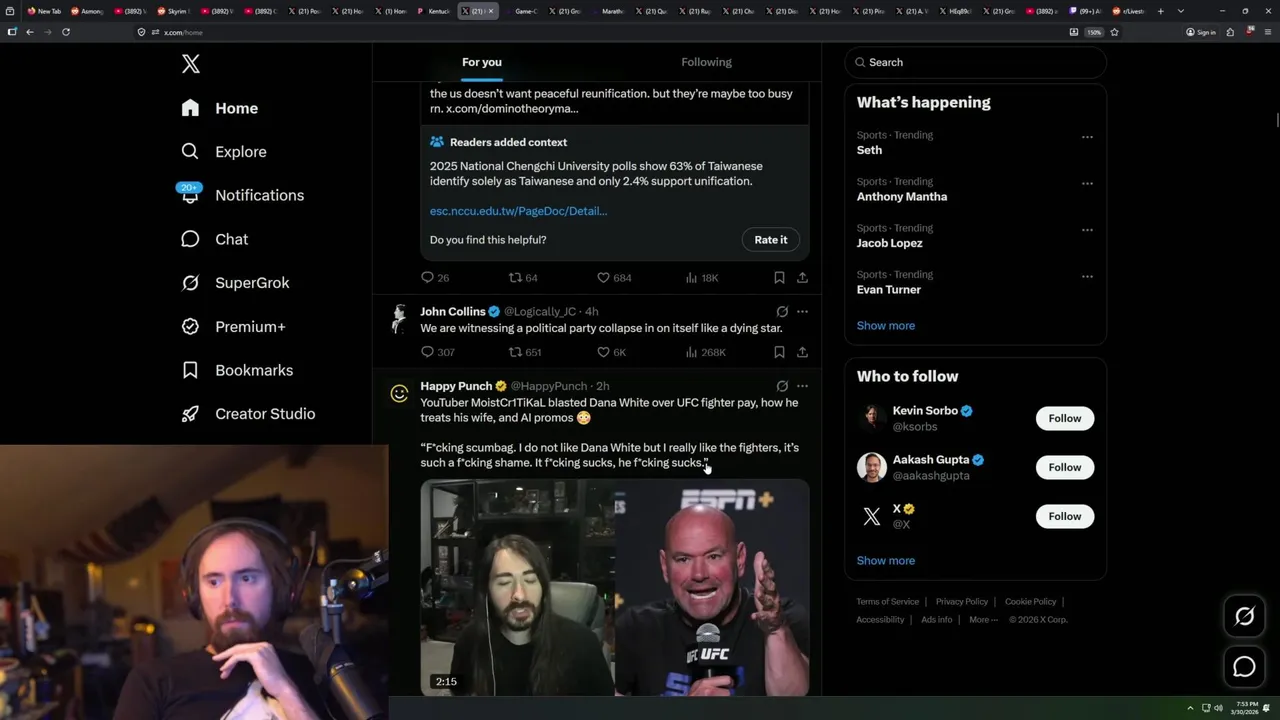Follow Kevin Sorbo
The image size is (1280, 720).
(x=1065, y=418)
